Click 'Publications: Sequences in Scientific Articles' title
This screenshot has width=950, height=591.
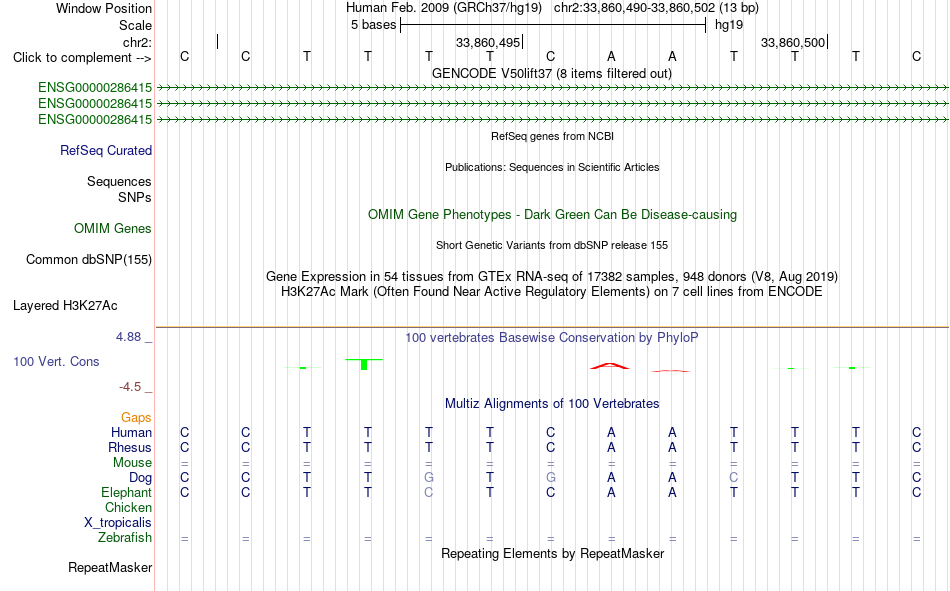(x=552, y=167)
